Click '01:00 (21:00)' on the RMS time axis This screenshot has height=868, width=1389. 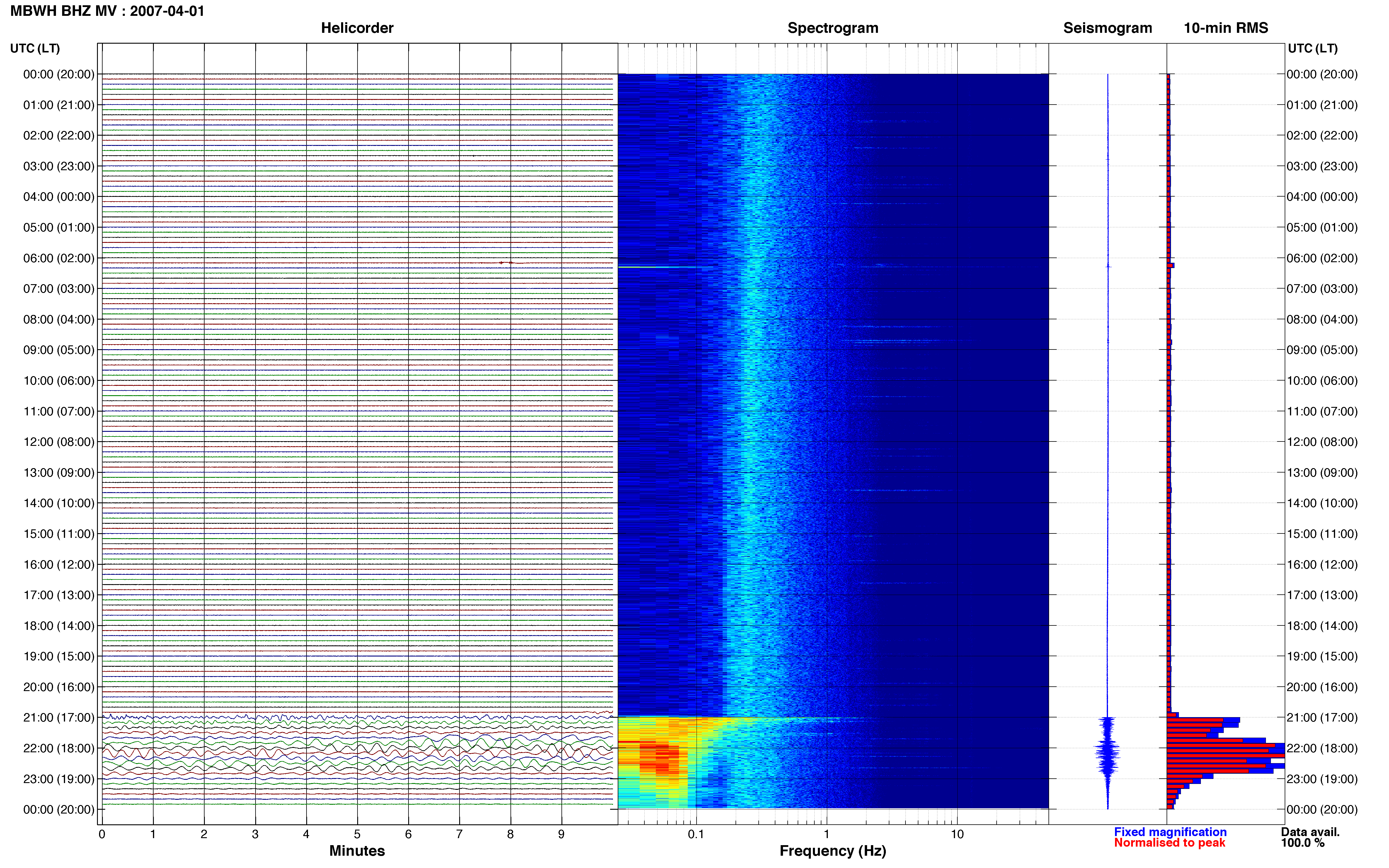pos(1322,105)
